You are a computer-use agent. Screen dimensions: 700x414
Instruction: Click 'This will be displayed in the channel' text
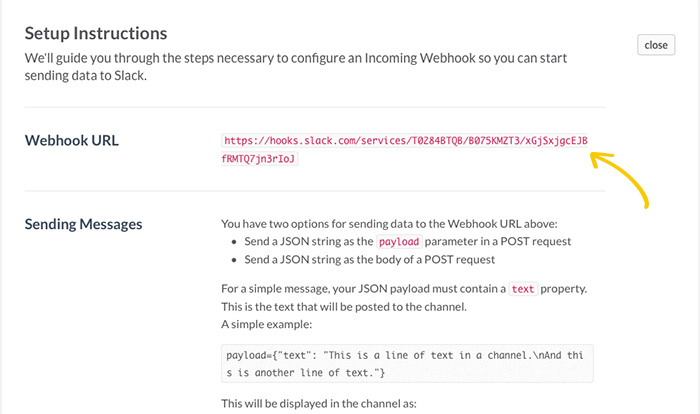pos(319,404)
